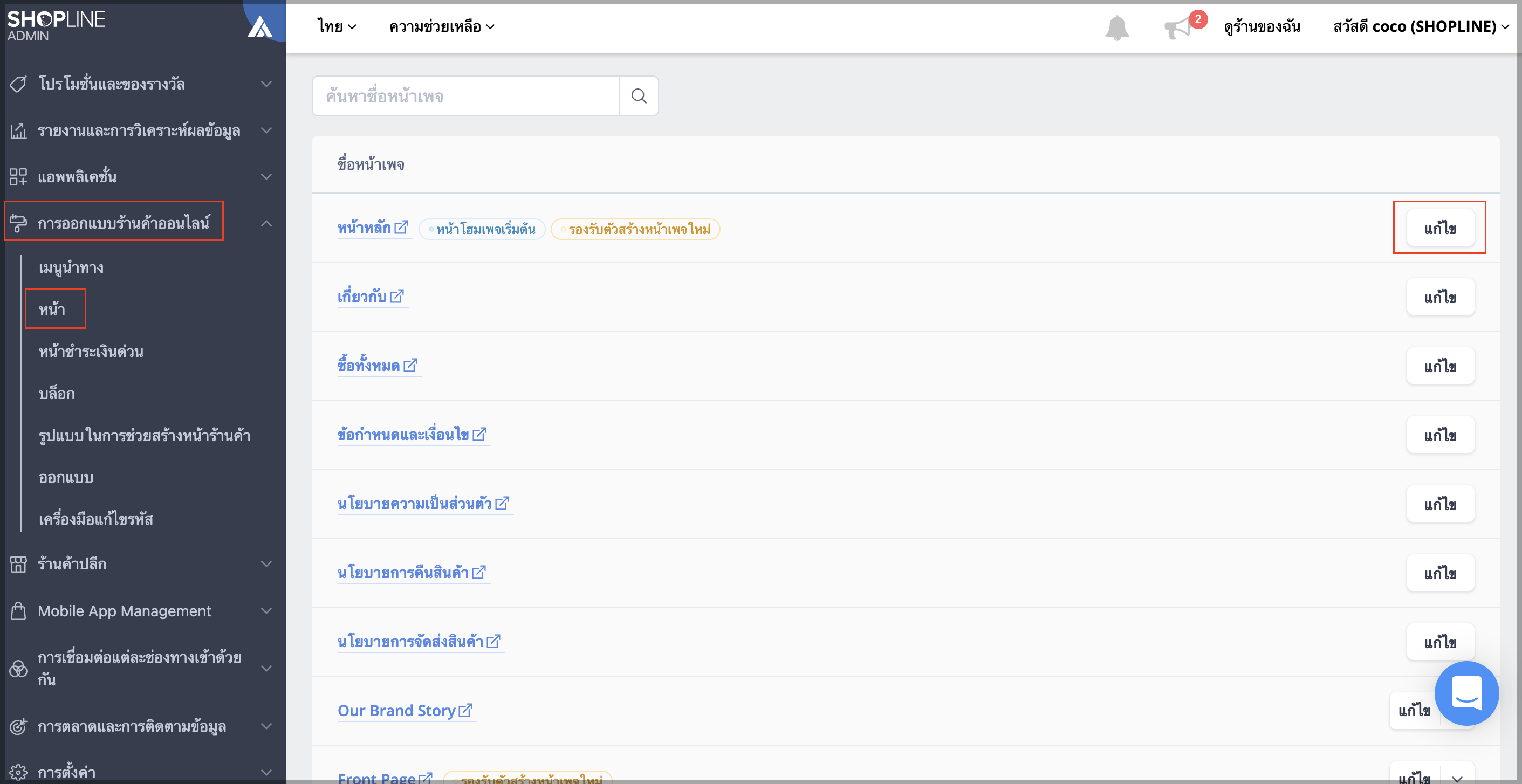This screenshot has height=784, width=1522.
Task: Open external link icon beside เกี่ยวกับ
Action: click(x=397, y=296)
